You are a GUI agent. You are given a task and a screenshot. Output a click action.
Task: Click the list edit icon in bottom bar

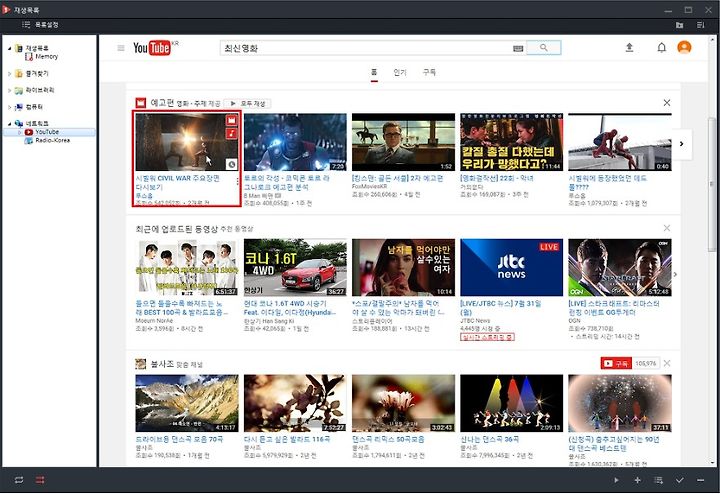[x=658, y=480]
